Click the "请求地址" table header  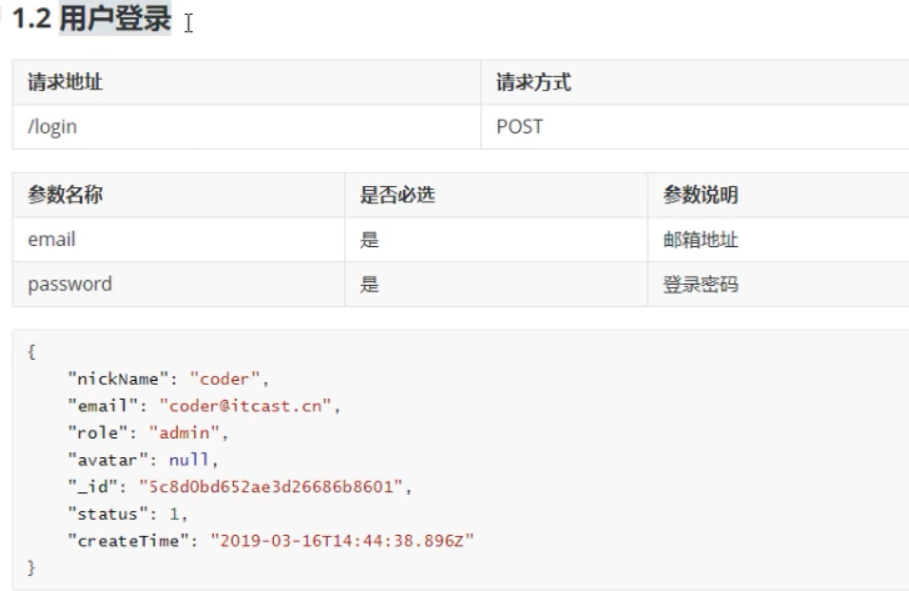tap(65, 83)
